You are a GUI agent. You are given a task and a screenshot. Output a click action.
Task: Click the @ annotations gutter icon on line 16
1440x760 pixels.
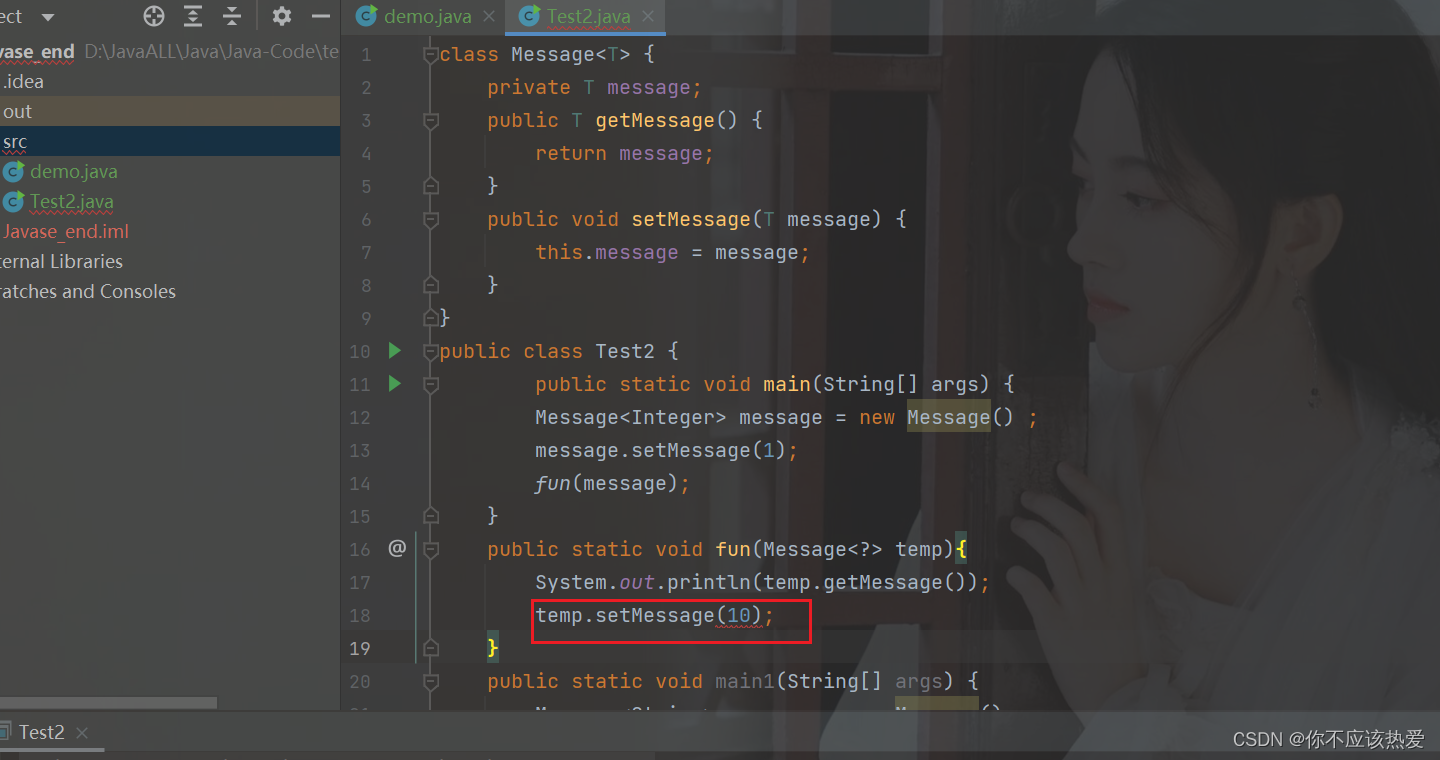point(397,548)
